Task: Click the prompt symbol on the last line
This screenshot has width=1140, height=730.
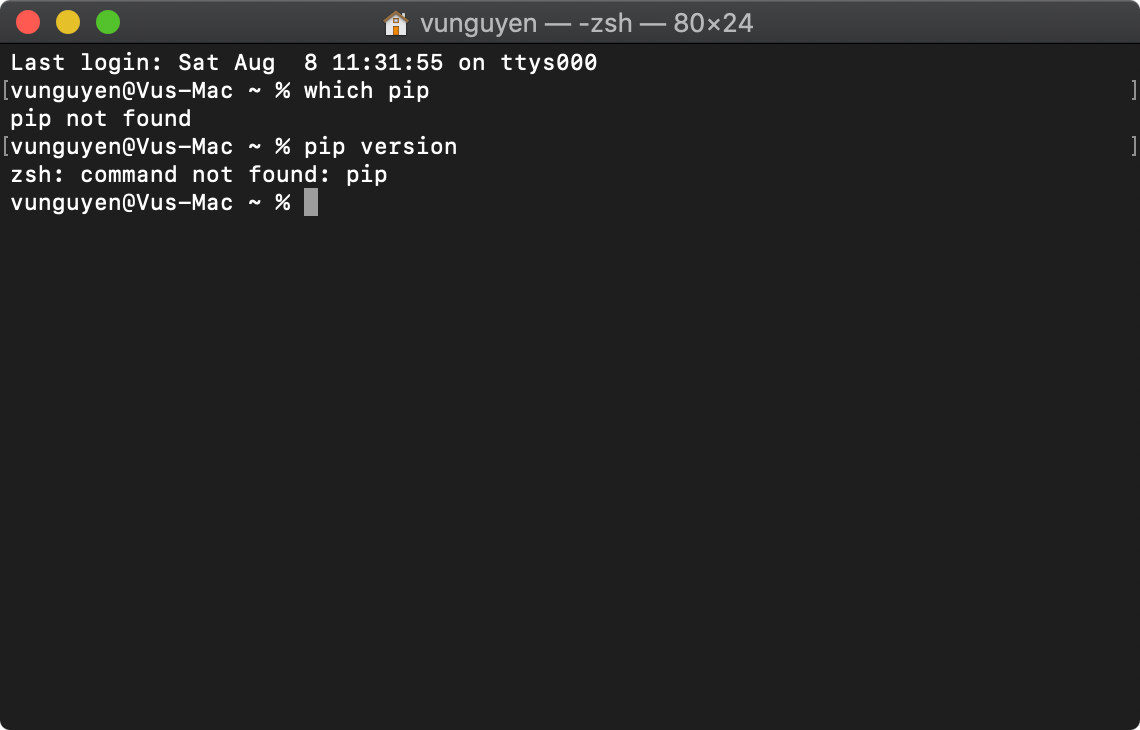Action: point(284,202)
